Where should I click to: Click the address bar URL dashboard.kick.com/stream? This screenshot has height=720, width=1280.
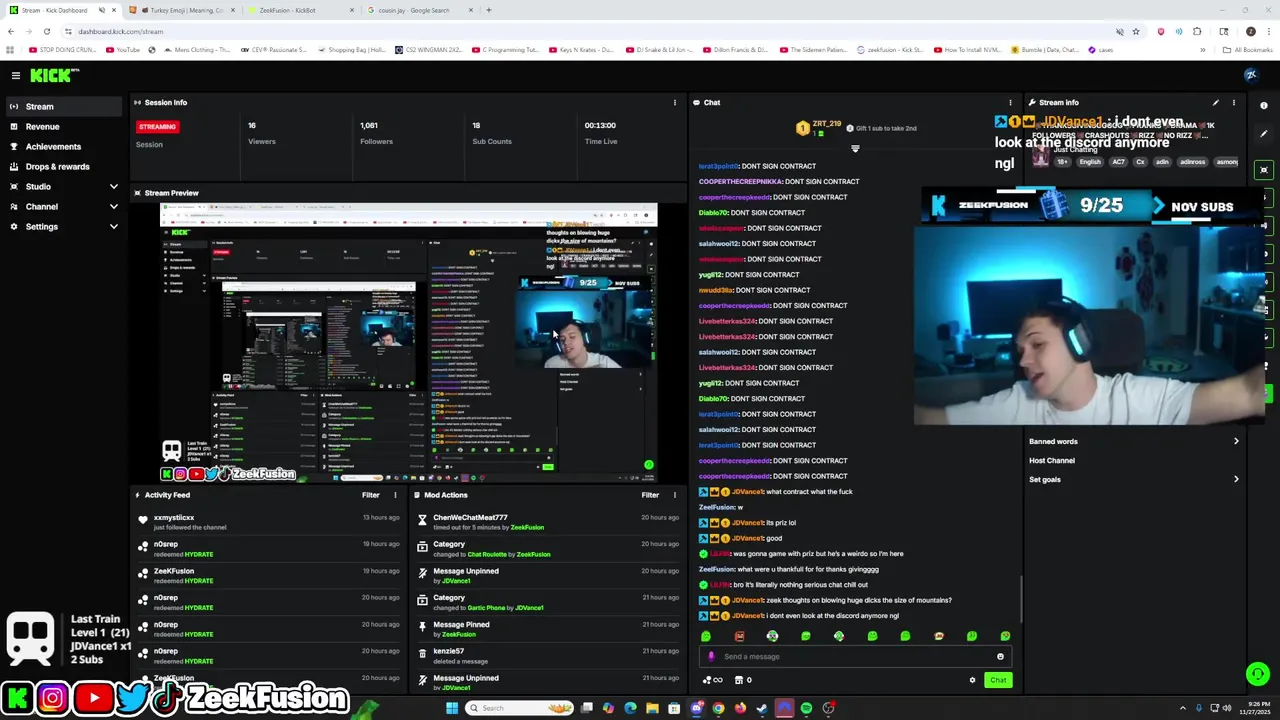click(121, 31)
